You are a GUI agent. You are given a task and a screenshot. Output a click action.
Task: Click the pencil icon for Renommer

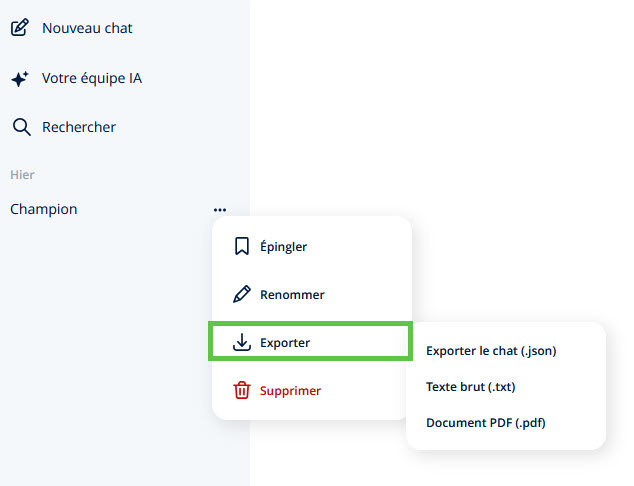pos(242,294)
